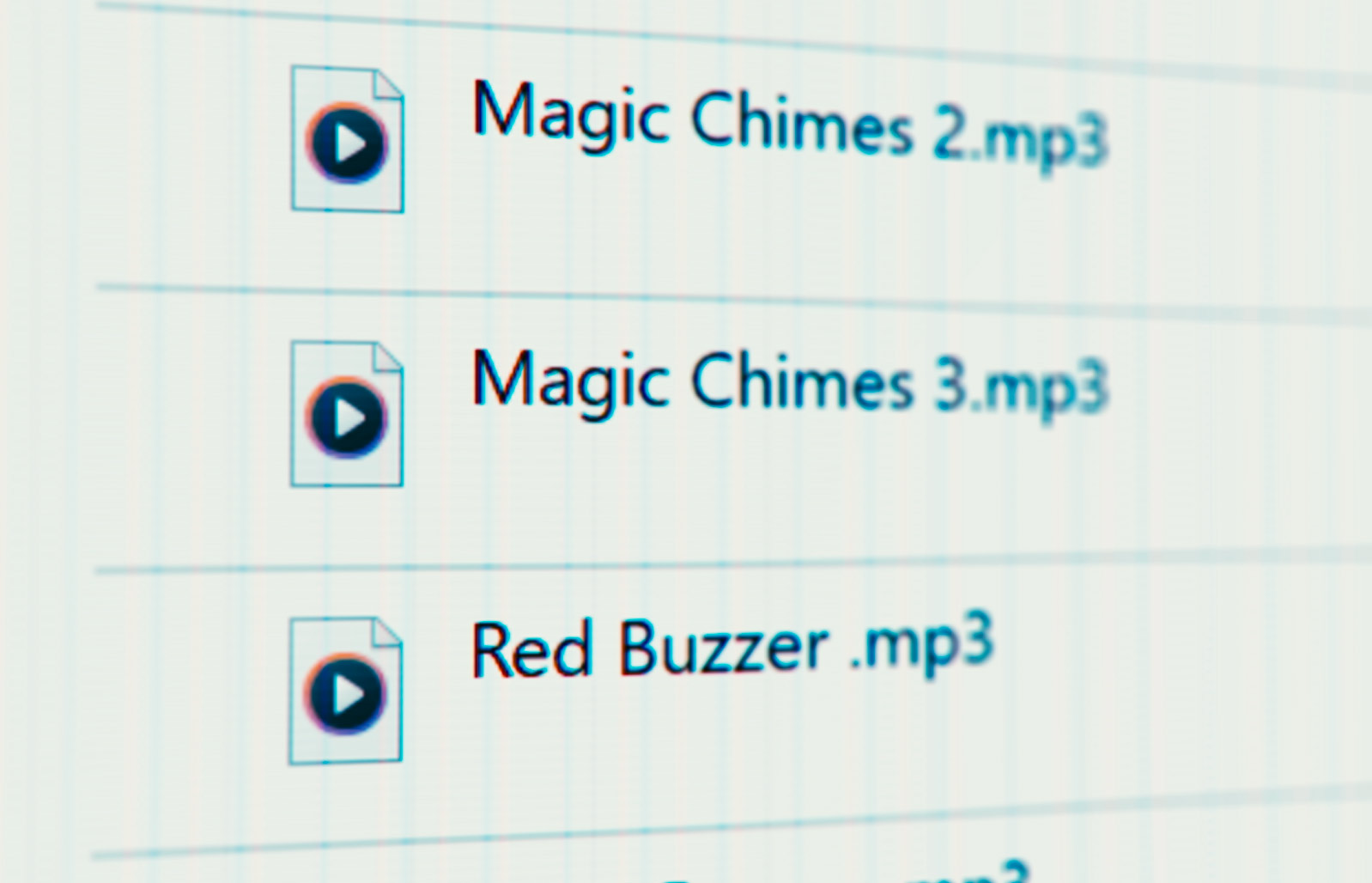Open the Red Buzzer .mp3 file name
The width and height of the screenshot is (1372, 883).
click(x=732, y=646)
